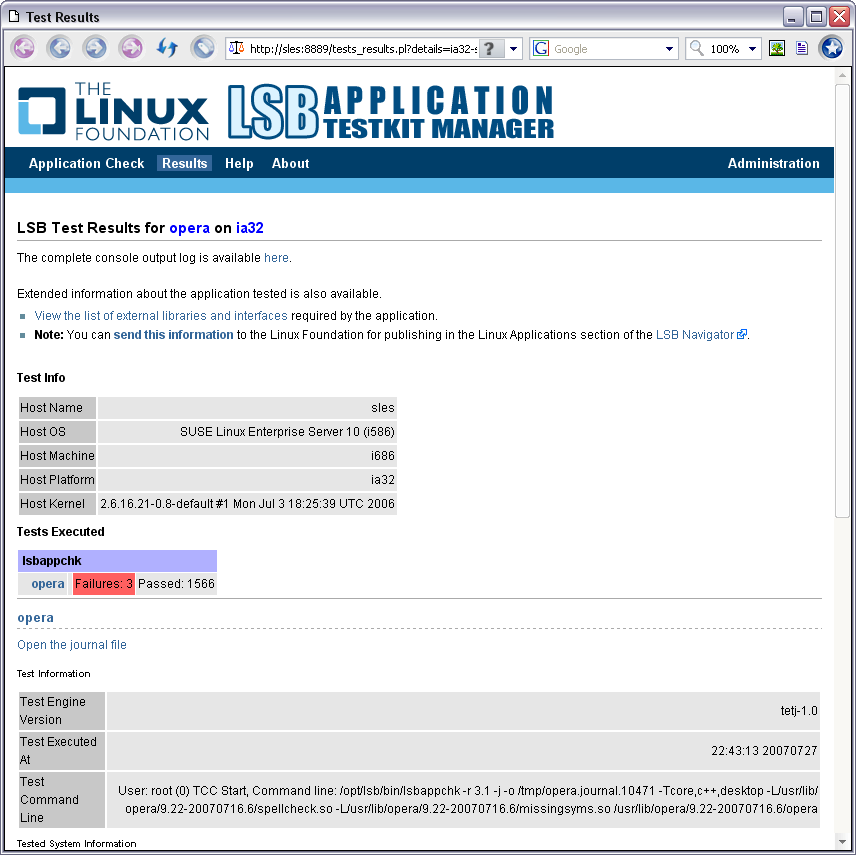The width and height of the screenshot is (856, 855).
Task: Open the journal file link
Action: coord(72,645)
